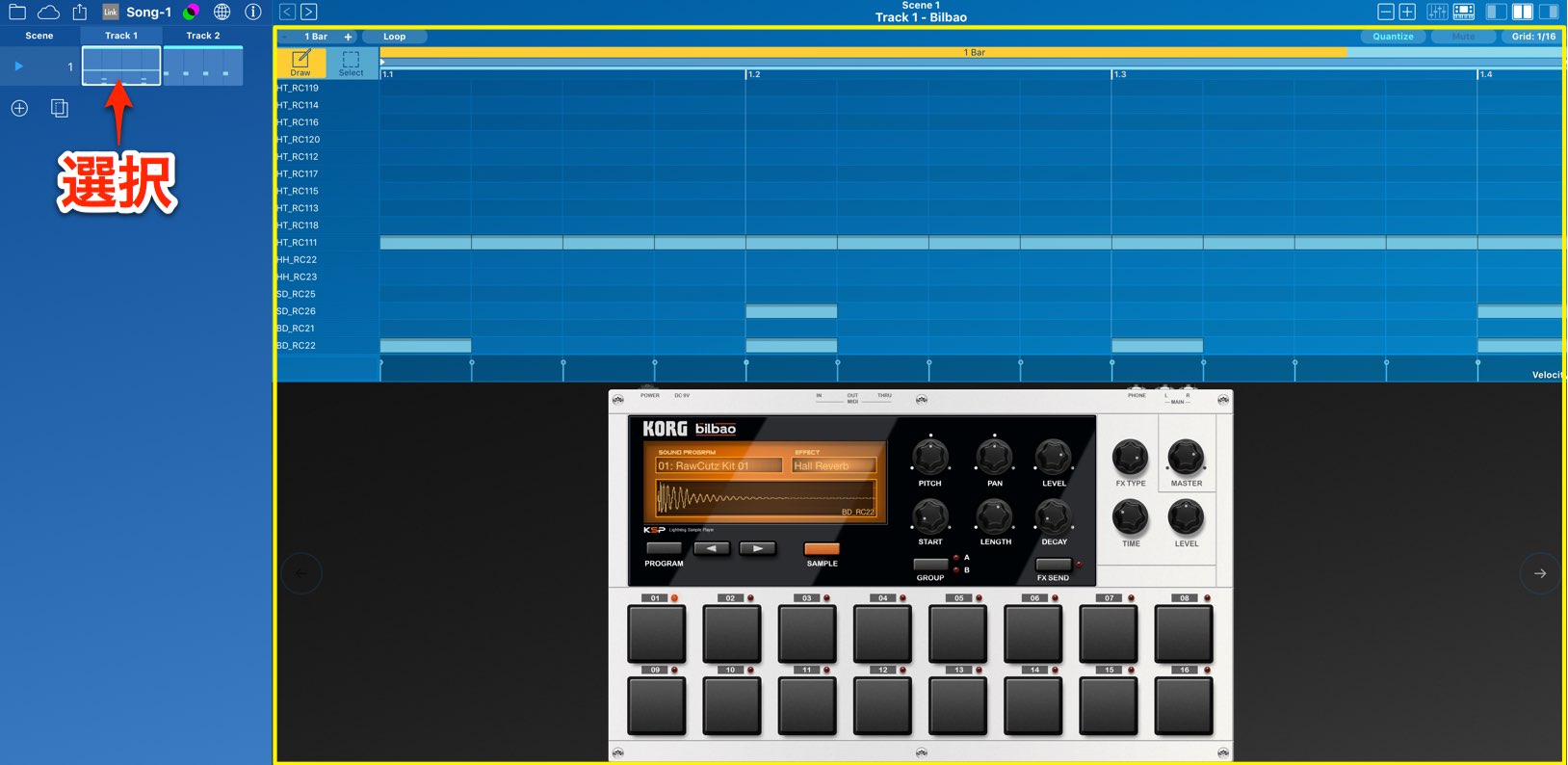The image size is (1568, 765).
Task: Go to previous track with left arrow
Action: click(287, 12)
